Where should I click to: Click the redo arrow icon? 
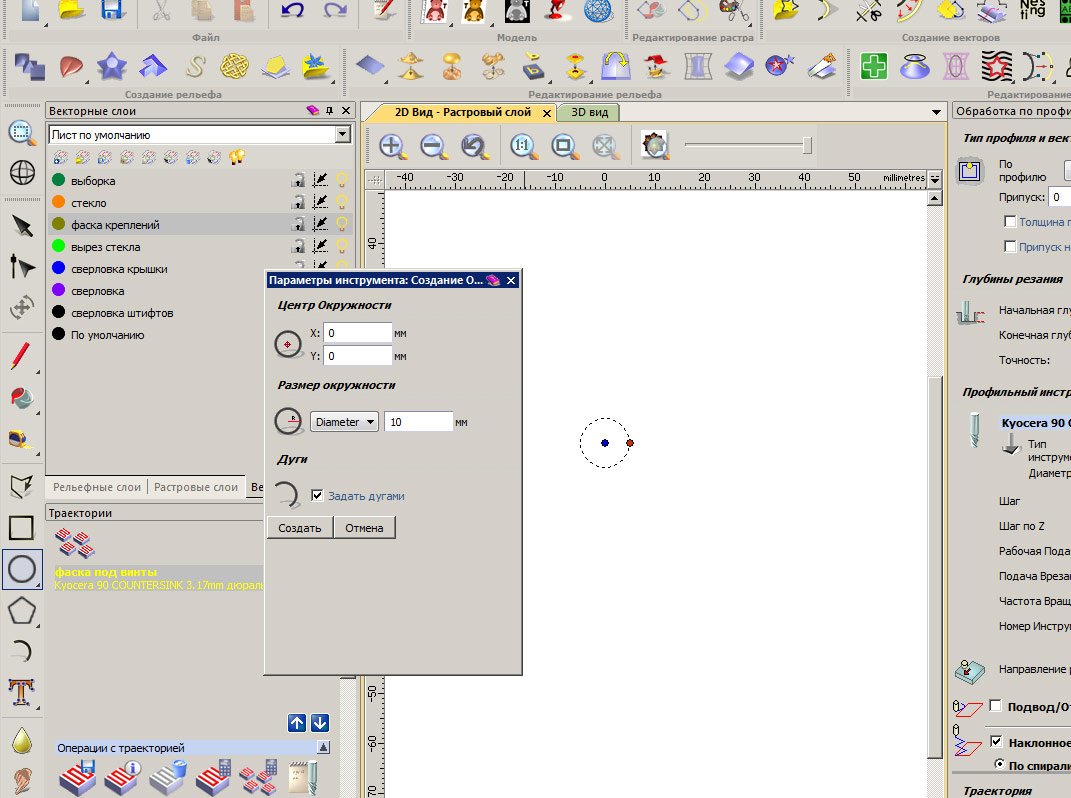click(335, 10)
